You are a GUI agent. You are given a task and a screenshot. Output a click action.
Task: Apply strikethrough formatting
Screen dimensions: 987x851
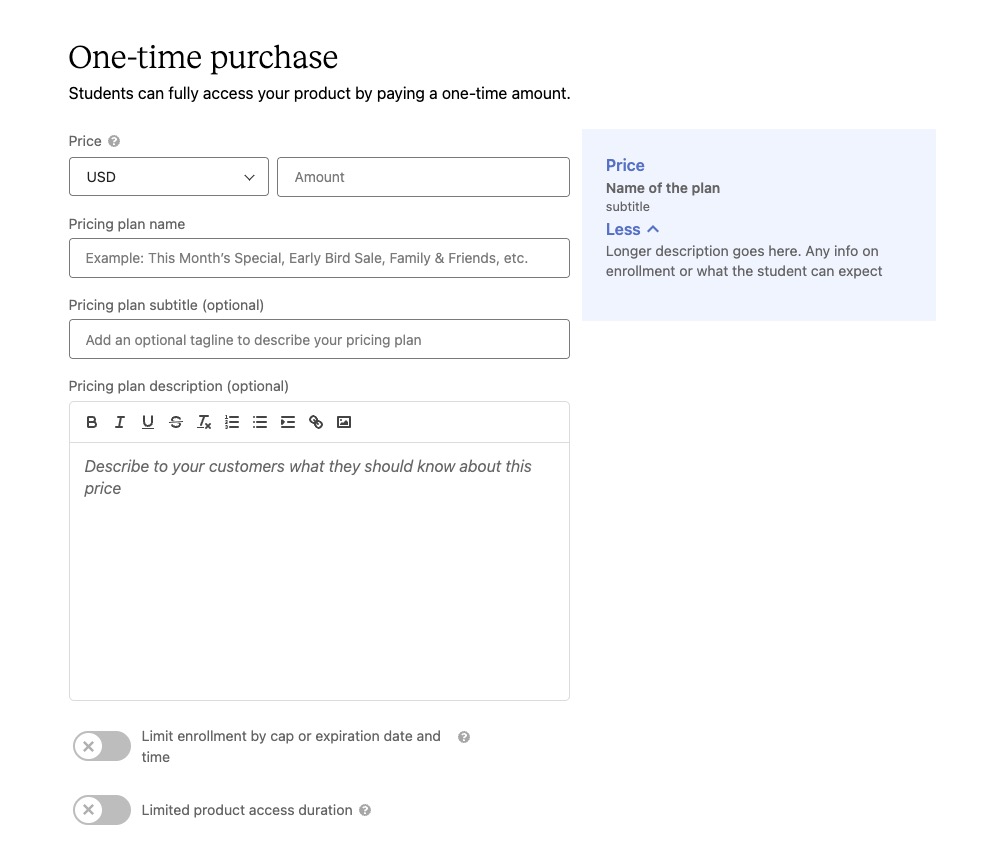click(x=176, y=422)
